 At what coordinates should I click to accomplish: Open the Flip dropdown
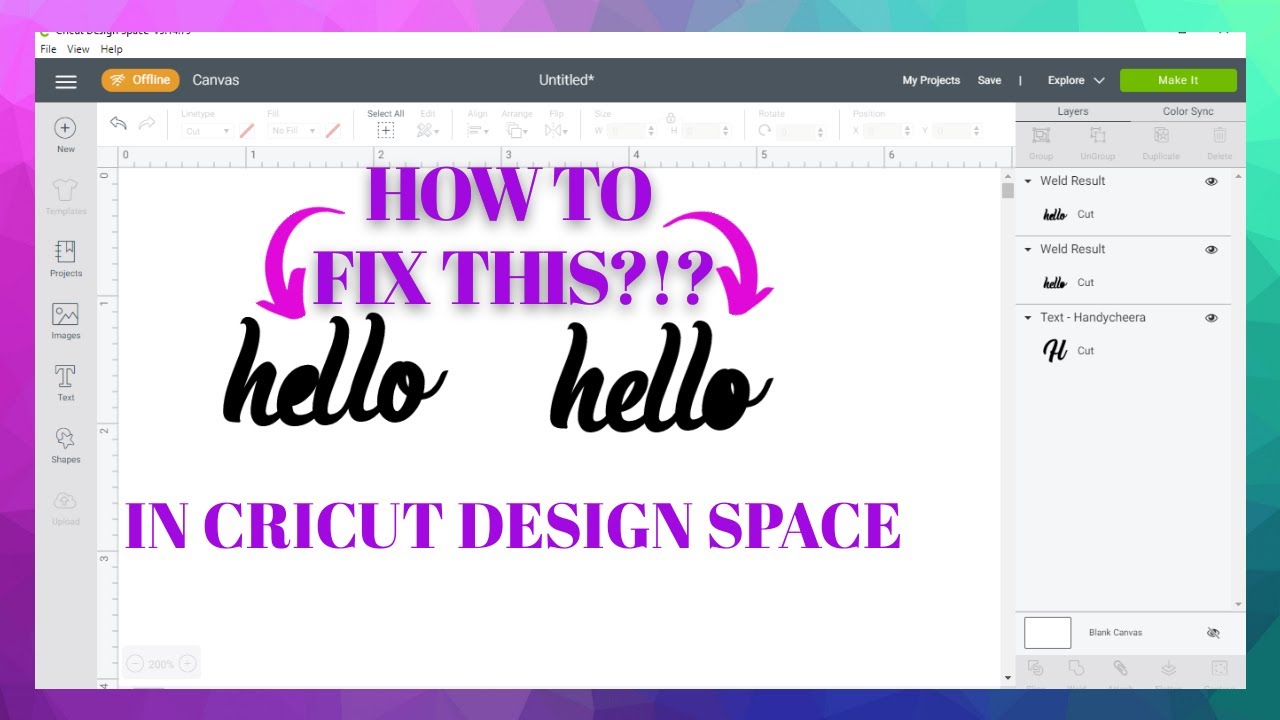556,131
